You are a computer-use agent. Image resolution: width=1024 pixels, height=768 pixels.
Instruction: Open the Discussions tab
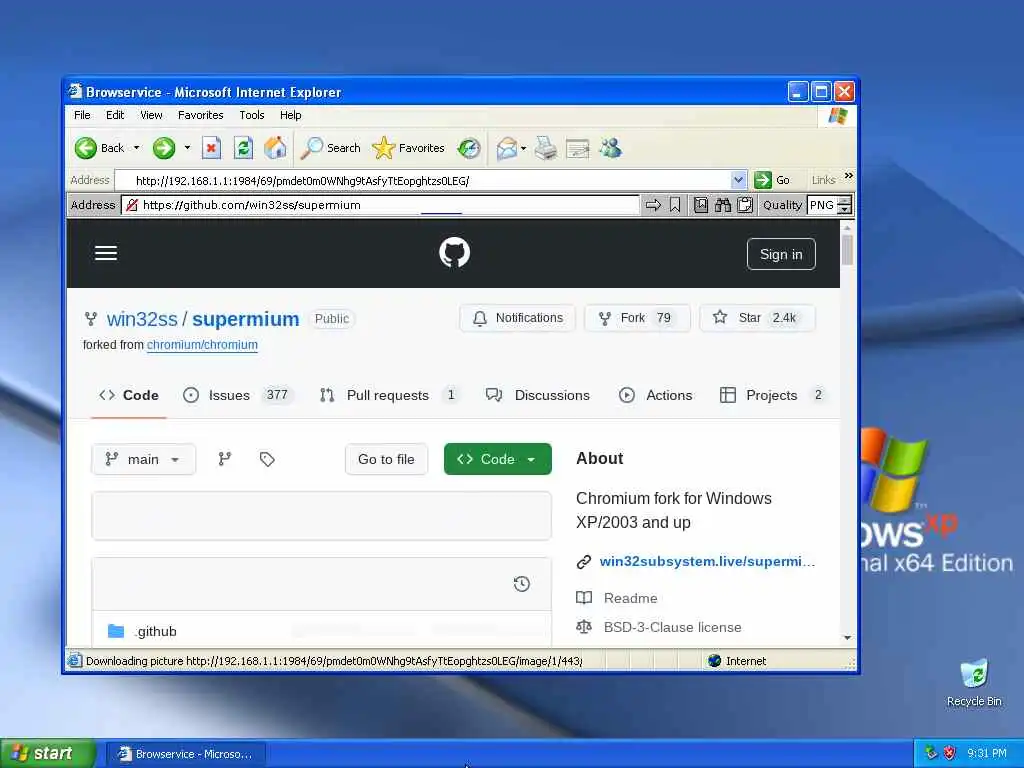537,395
